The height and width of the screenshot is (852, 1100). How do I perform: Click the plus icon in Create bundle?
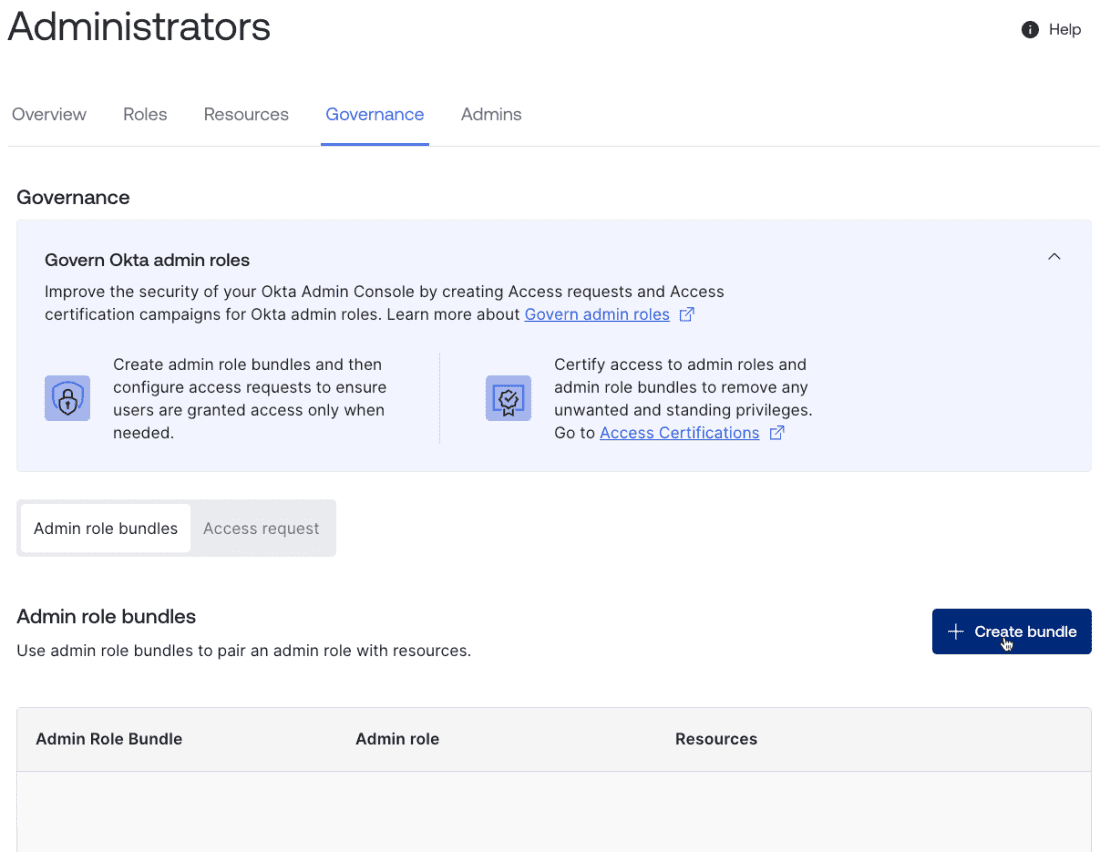[x=955, y=632]
